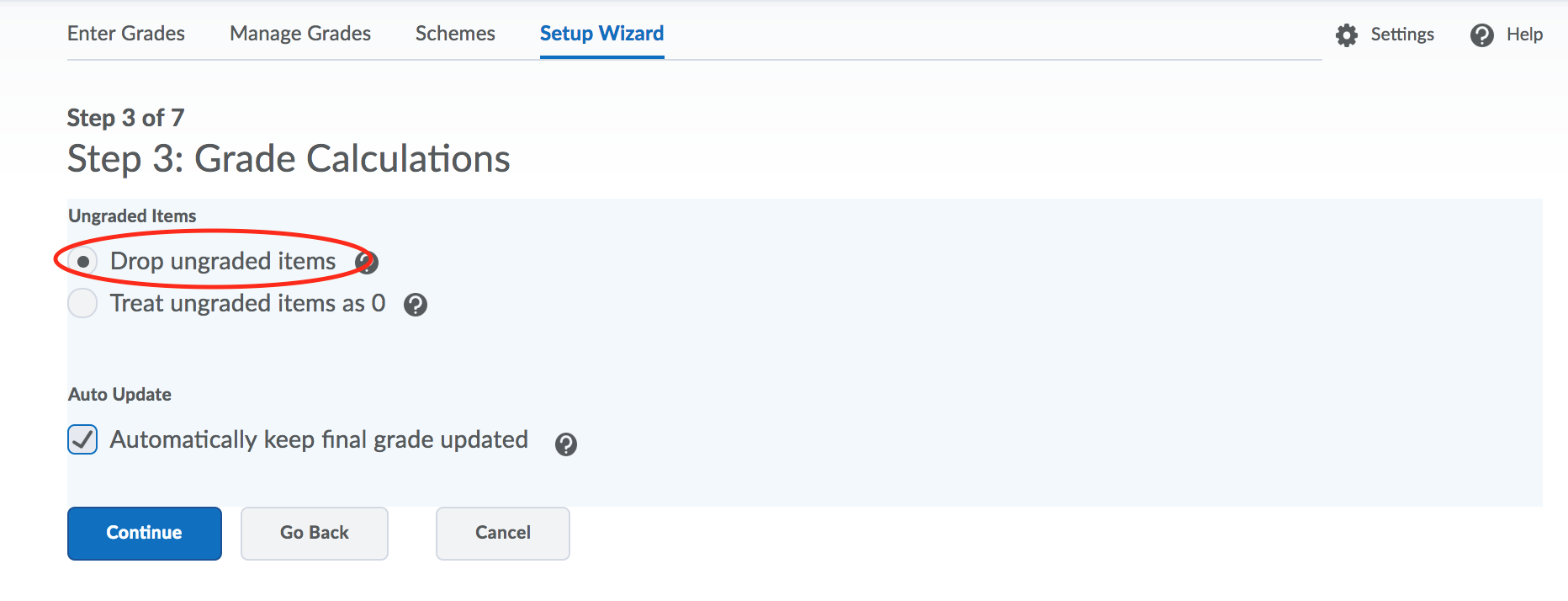Click the Go Back button
The width and height of the screenshot is (1568, 601).
click(x=315, y=533)
